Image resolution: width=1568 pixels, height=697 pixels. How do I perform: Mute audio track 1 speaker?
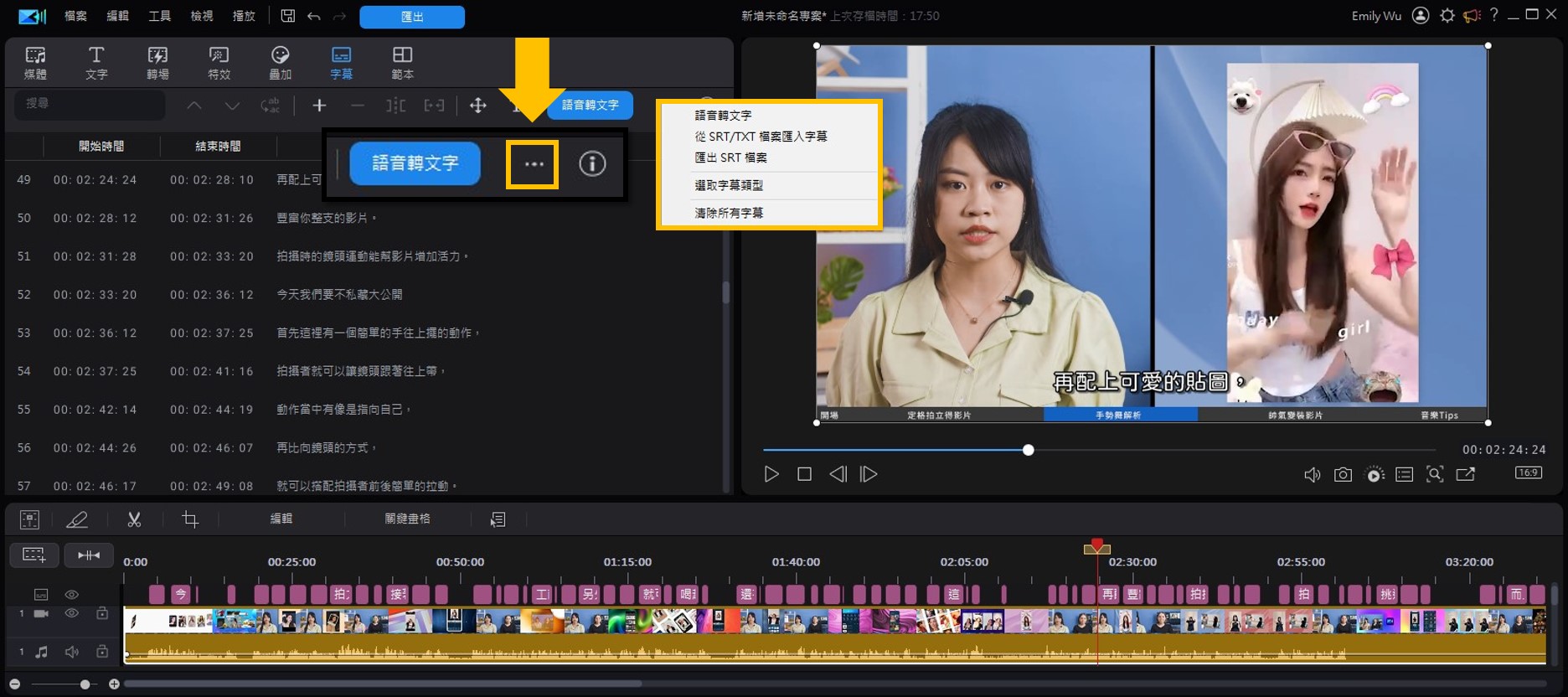tap(72, 651)
